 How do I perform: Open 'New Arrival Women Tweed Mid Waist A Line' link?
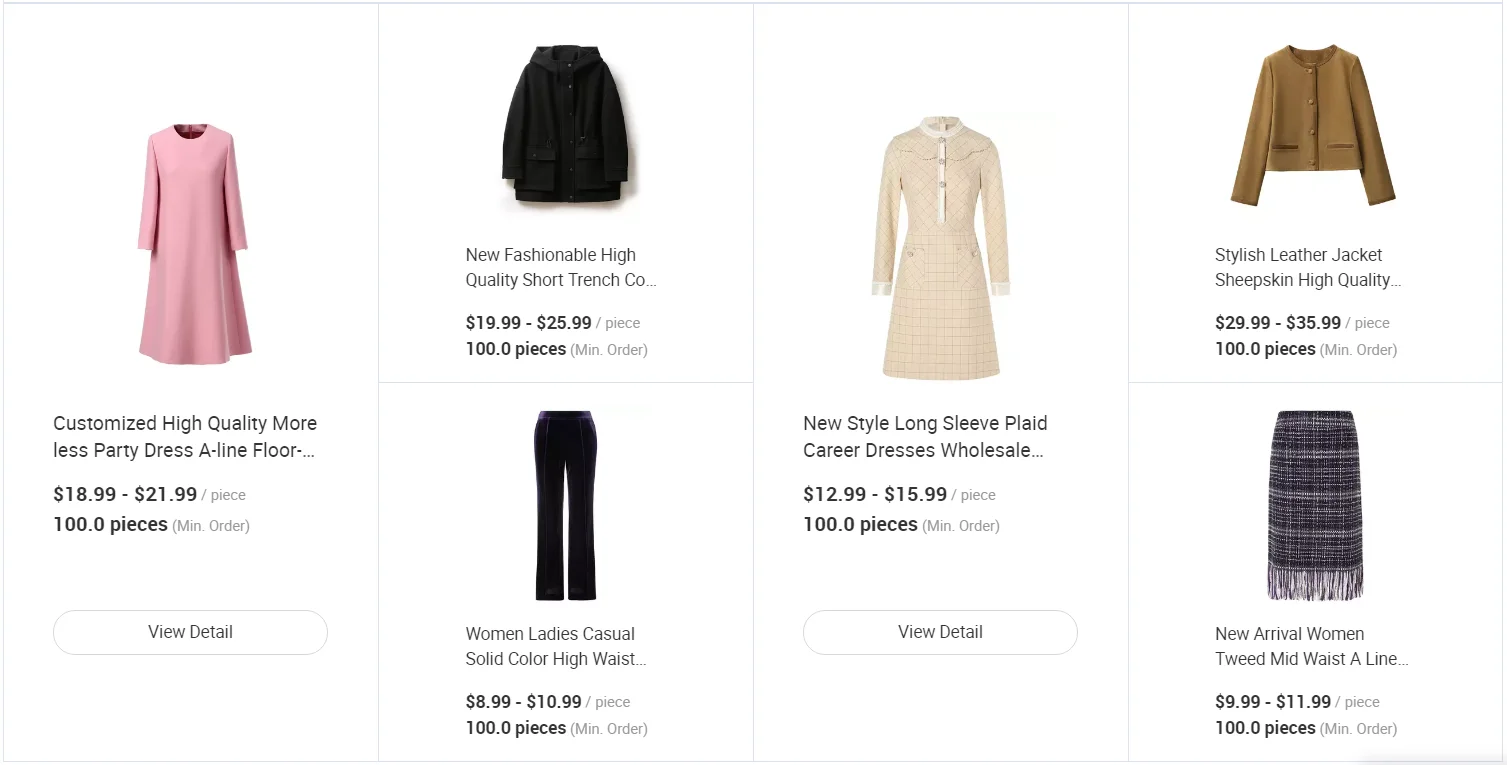[x=1311, y=646]
